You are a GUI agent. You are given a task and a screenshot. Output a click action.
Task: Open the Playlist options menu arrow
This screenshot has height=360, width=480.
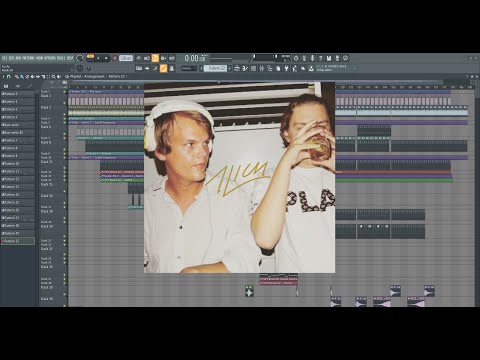click(x=3, y=76)
